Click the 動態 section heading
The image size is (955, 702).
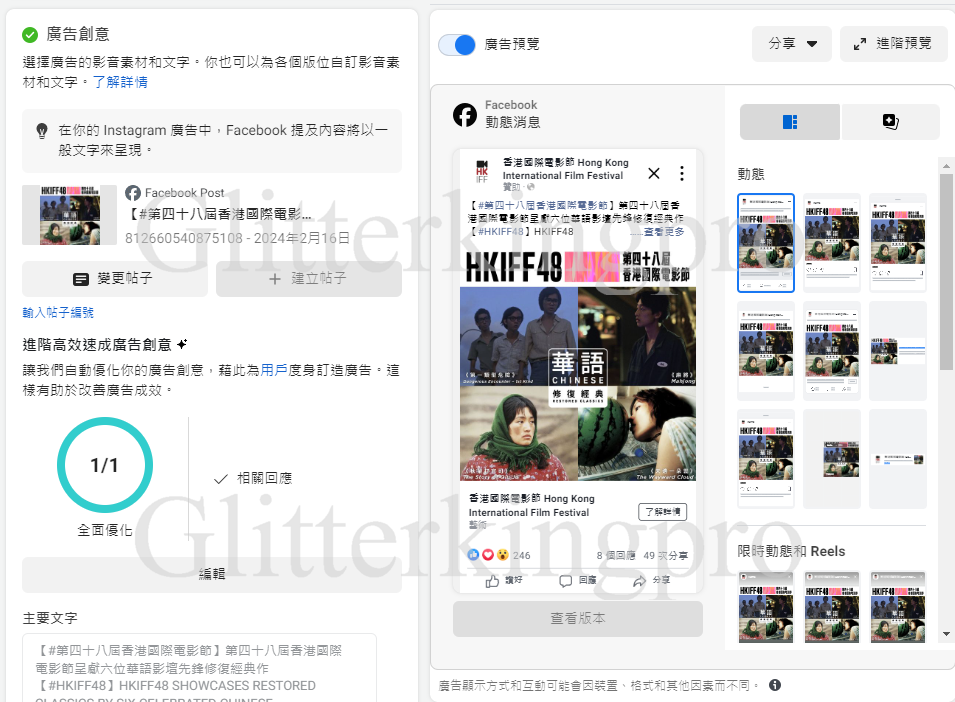pos(750,174)
